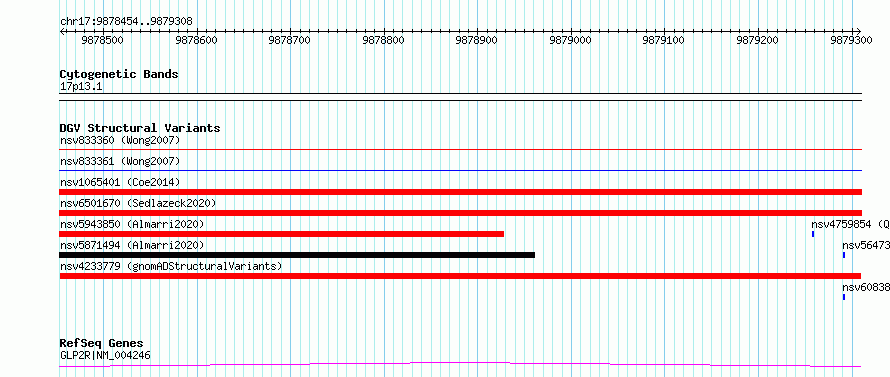Select the red bar under nsv5943850
Screen dimensions: 890x377
point(282,234)
